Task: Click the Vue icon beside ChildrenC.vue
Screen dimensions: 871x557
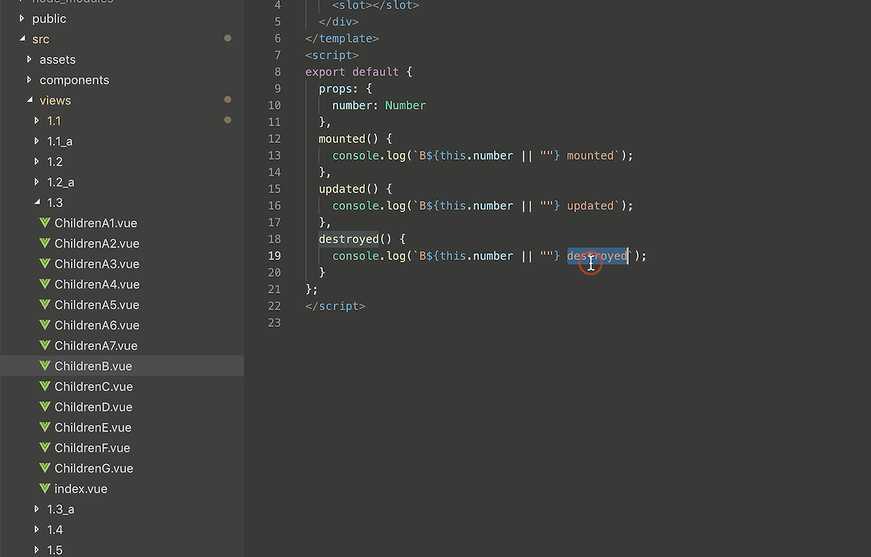Action: pos(45,387)
